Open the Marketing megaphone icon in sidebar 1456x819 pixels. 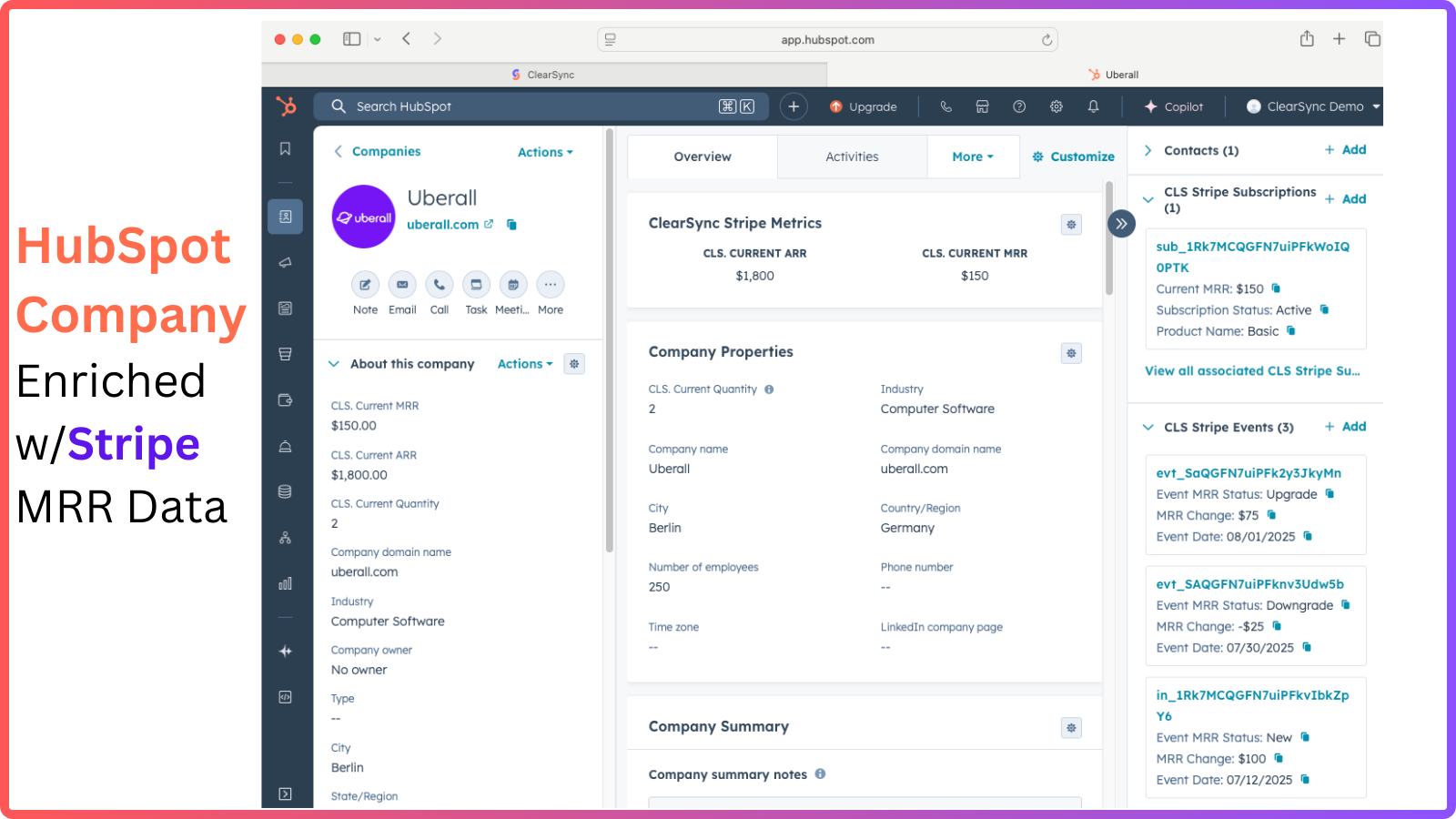tap(285, 262)
